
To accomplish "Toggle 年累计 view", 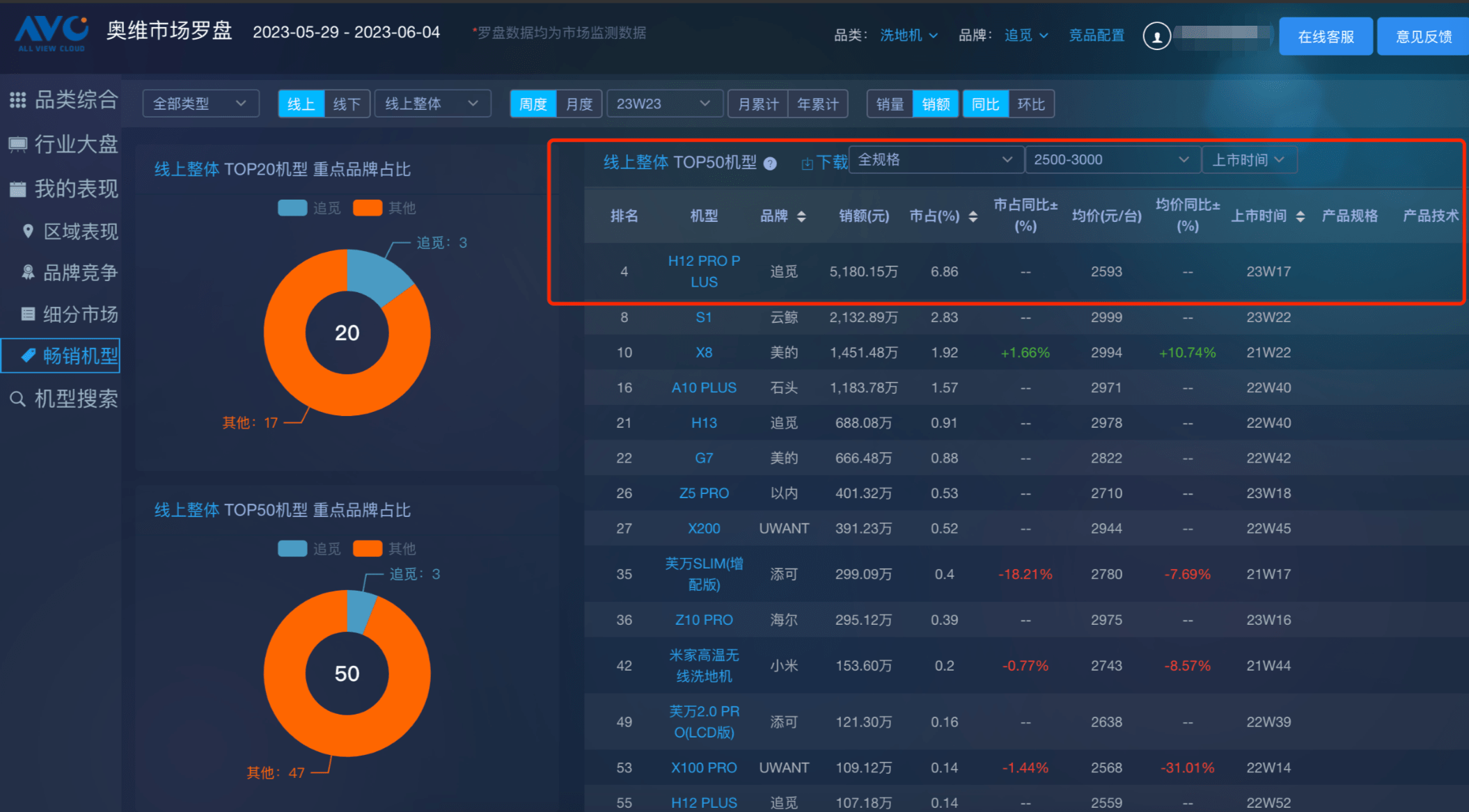I will [x=818, y=104].
